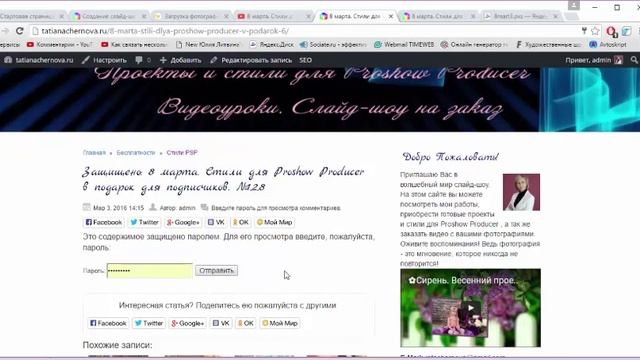Close the active 8 марта tab
640x360 pixels.
pyautogui.click(x=391, y=16)
